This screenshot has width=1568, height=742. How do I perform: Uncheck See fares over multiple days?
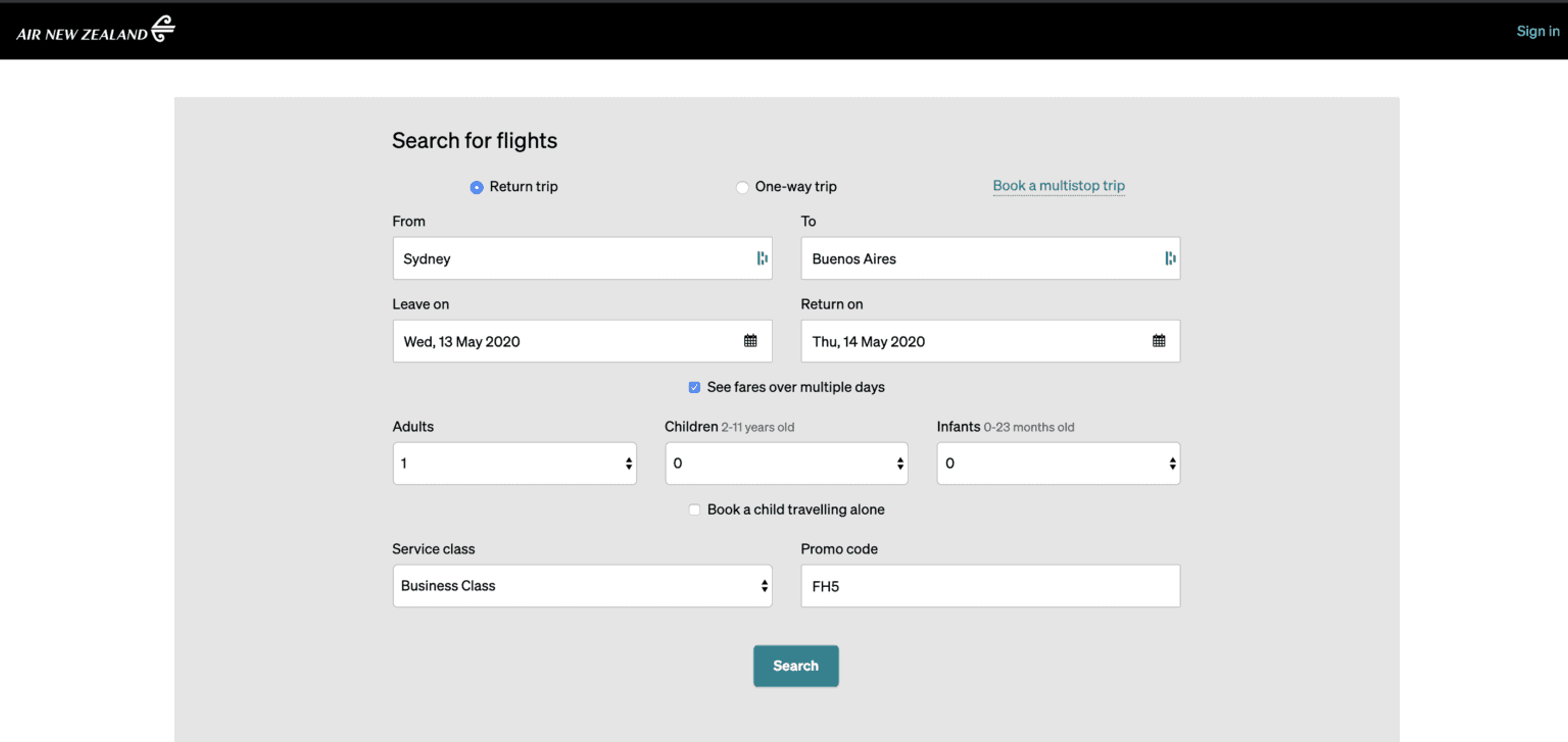click(694, 387)
